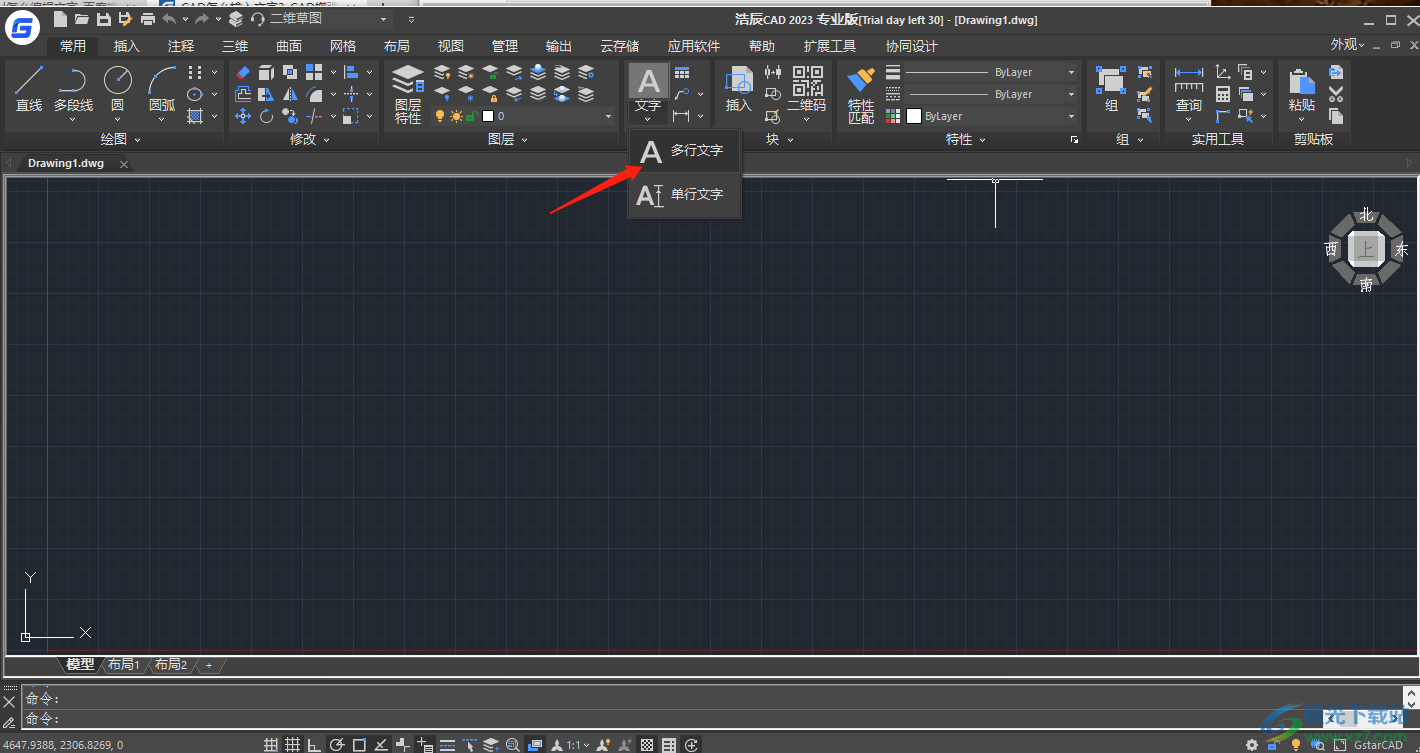This screenshot has height=753, width=1420.
Task: Switch to the 布局2 layout tab
Action: (x=171, y=664)
